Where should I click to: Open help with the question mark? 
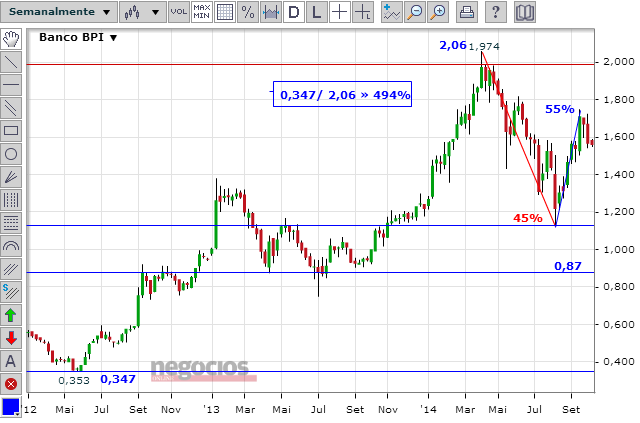click(496, 12)
